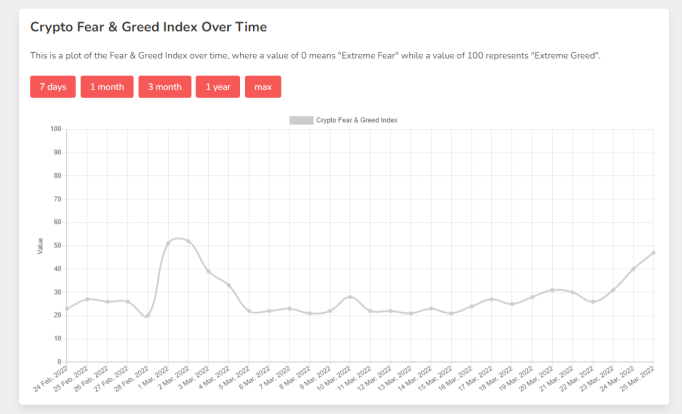This screenshot has height=414, width=682.
Task: Toggle the Crypto Fear & Greed Index legend swatch
Action: point(301,120)
